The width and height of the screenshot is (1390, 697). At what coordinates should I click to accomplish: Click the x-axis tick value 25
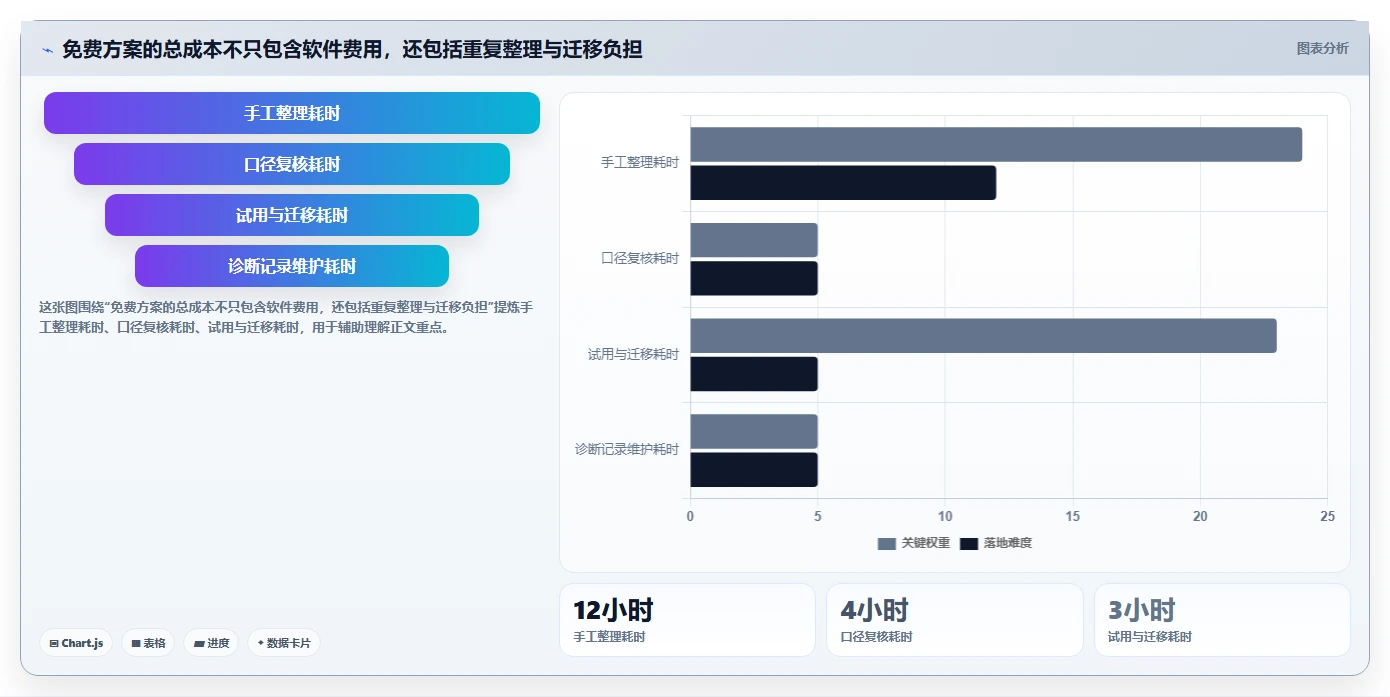tap(1327, 517)
